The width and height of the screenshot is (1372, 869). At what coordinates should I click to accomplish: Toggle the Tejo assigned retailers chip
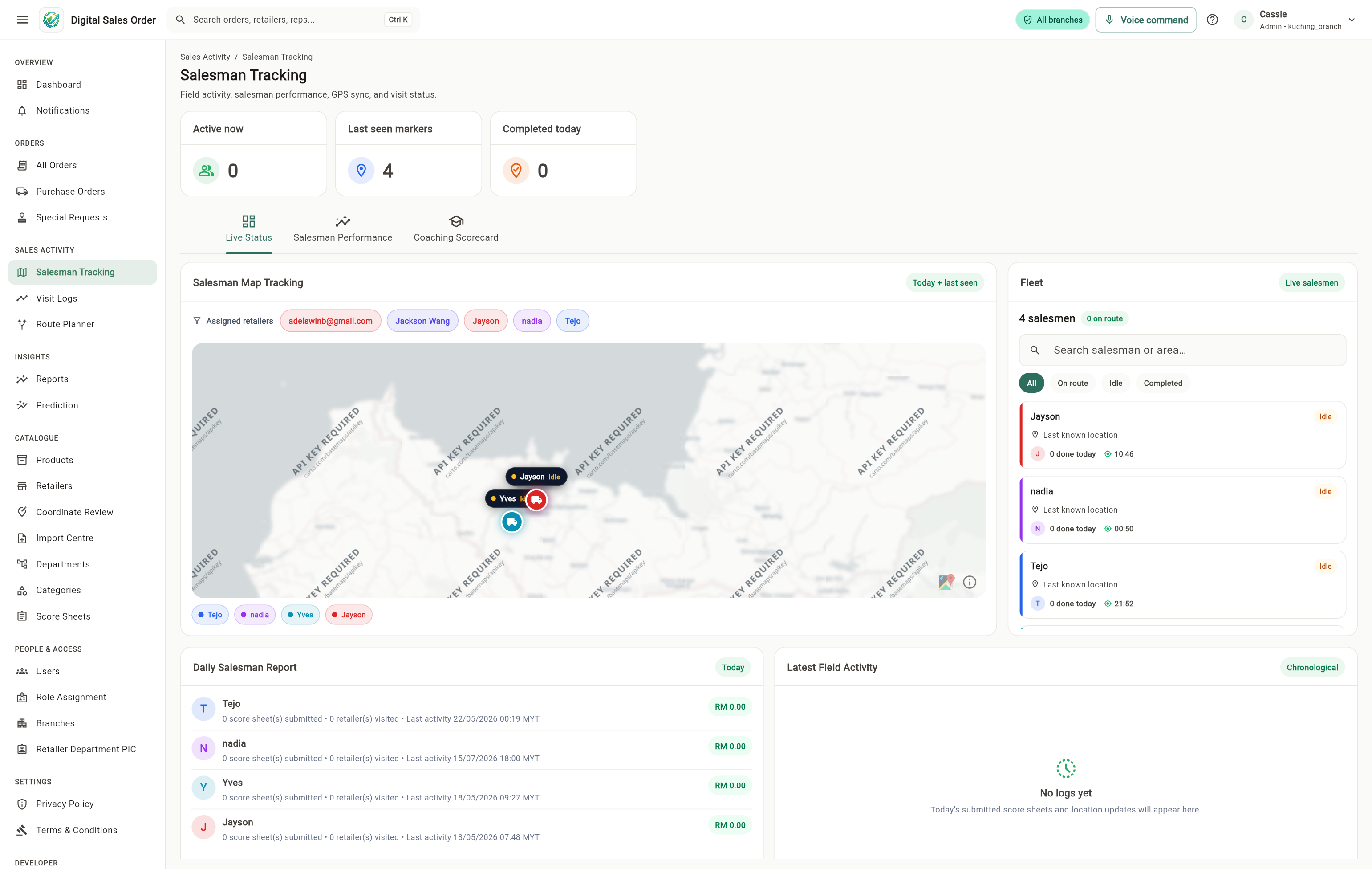point(572,321)
